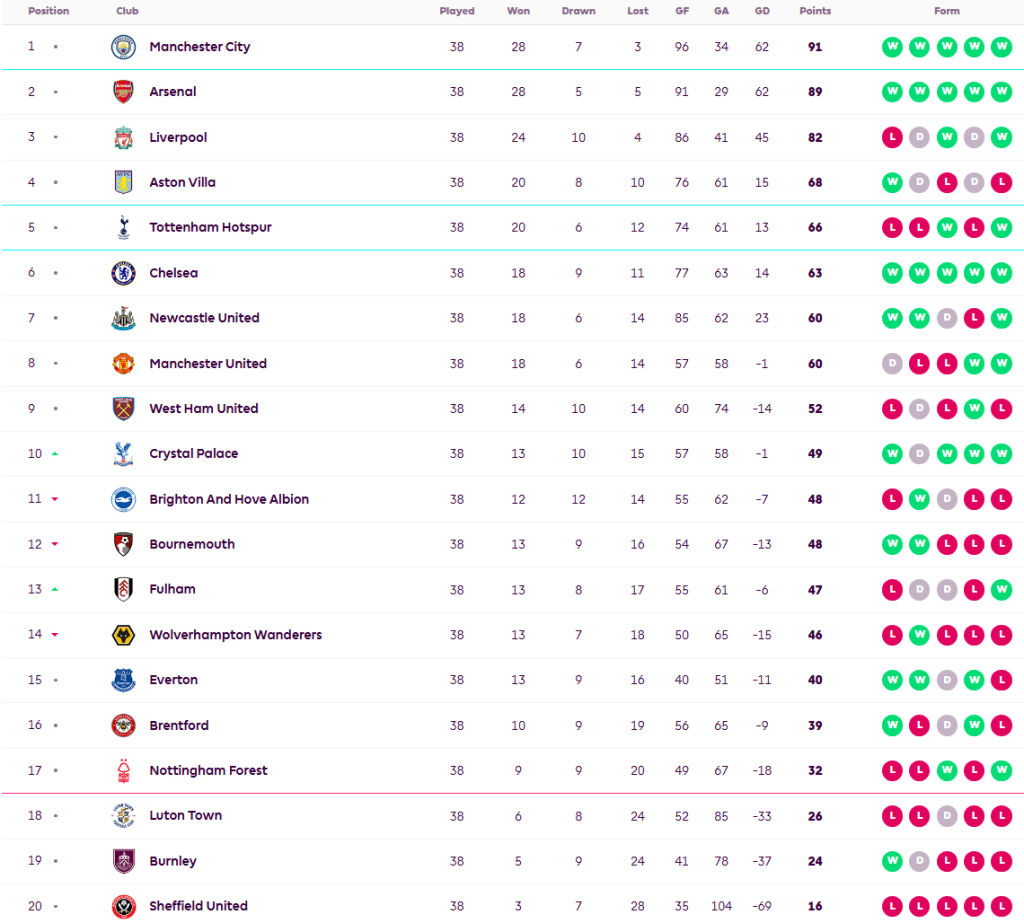Image resolution: width=1024 pixels, height=923 pixels.
Task: Click Liverpool's first red L form badge
Action: (x=891, y=138)
